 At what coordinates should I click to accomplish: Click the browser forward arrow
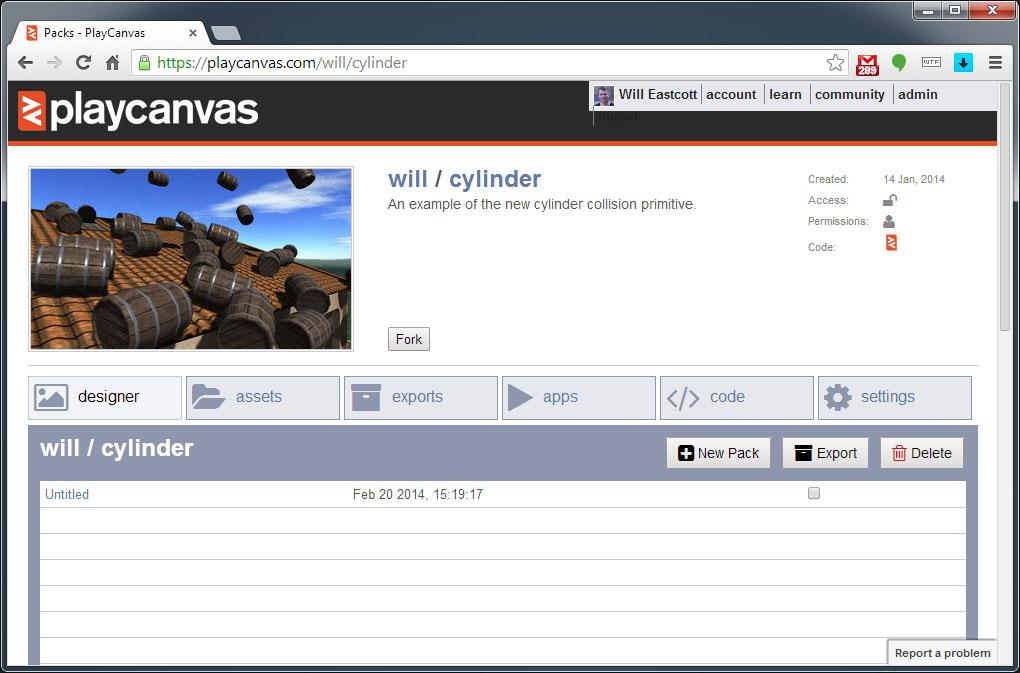[x=55, y=62]
